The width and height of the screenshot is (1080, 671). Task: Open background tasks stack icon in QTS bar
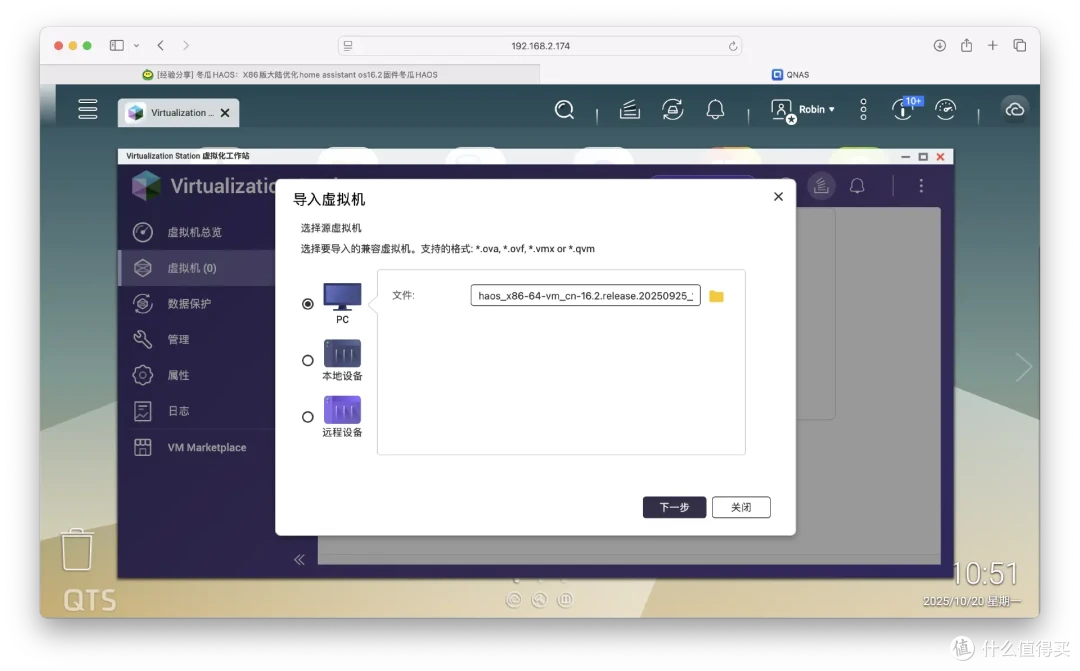[630, 110]
